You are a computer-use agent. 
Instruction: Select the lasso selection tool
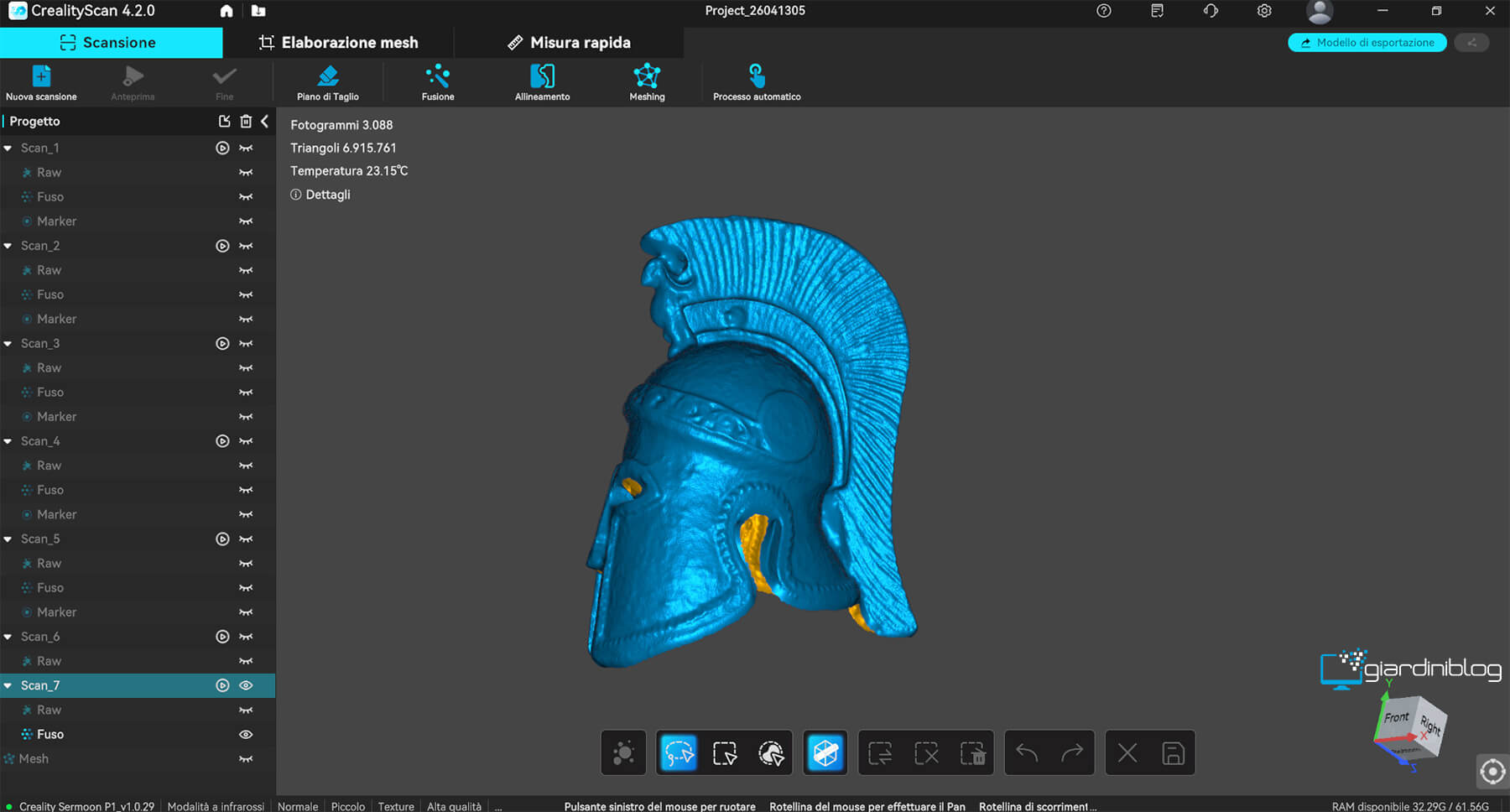(x=679, y=753)
